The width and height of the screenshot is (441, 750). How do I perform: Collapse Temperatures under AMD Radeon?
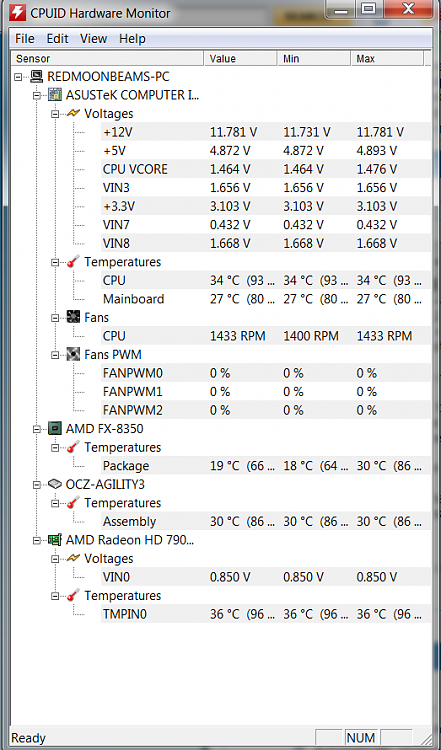click(55, 596)
